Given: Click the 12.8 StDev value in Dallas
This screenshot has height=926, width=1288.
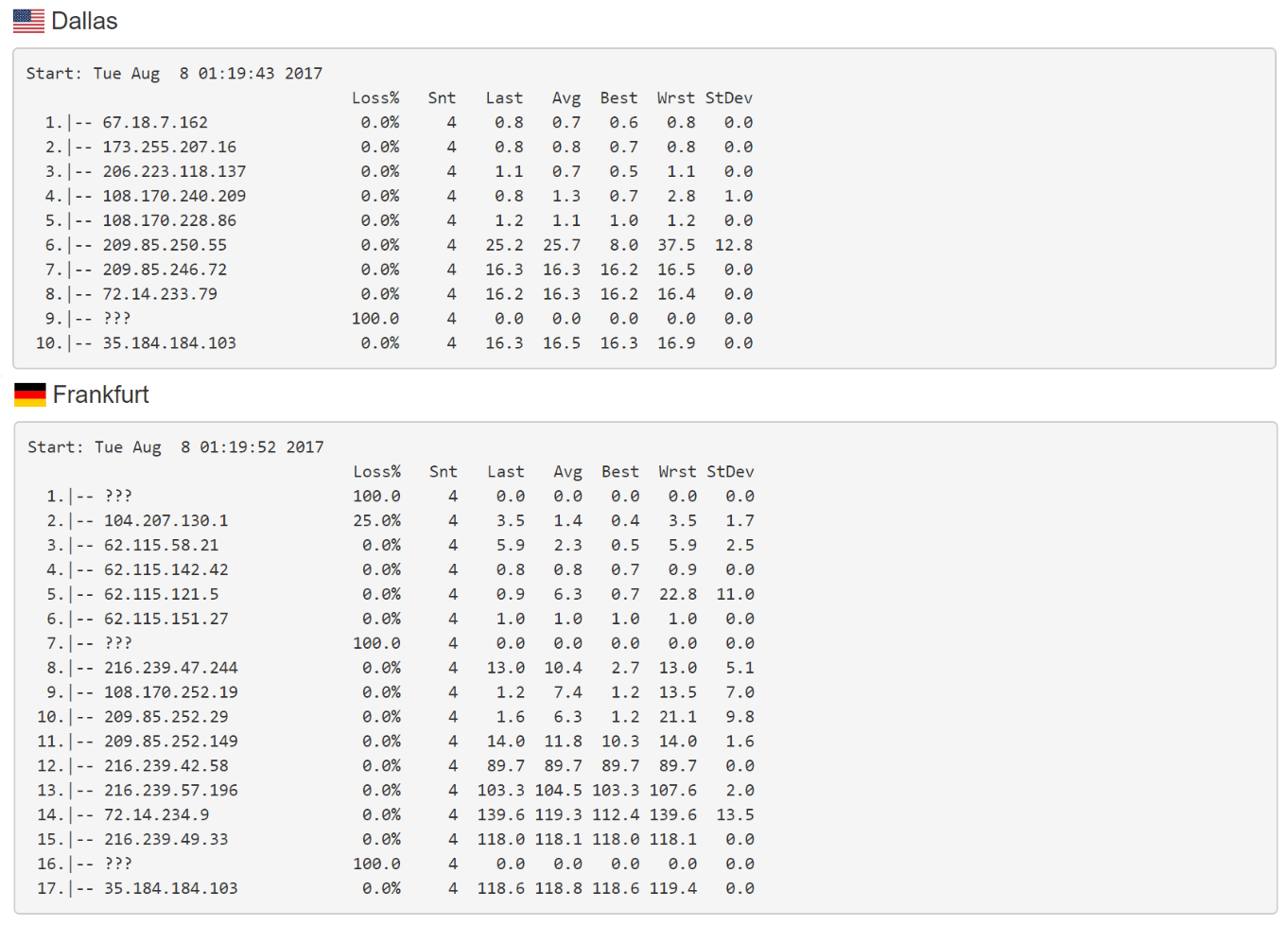Looking at the screenshot, I should 734,246.
